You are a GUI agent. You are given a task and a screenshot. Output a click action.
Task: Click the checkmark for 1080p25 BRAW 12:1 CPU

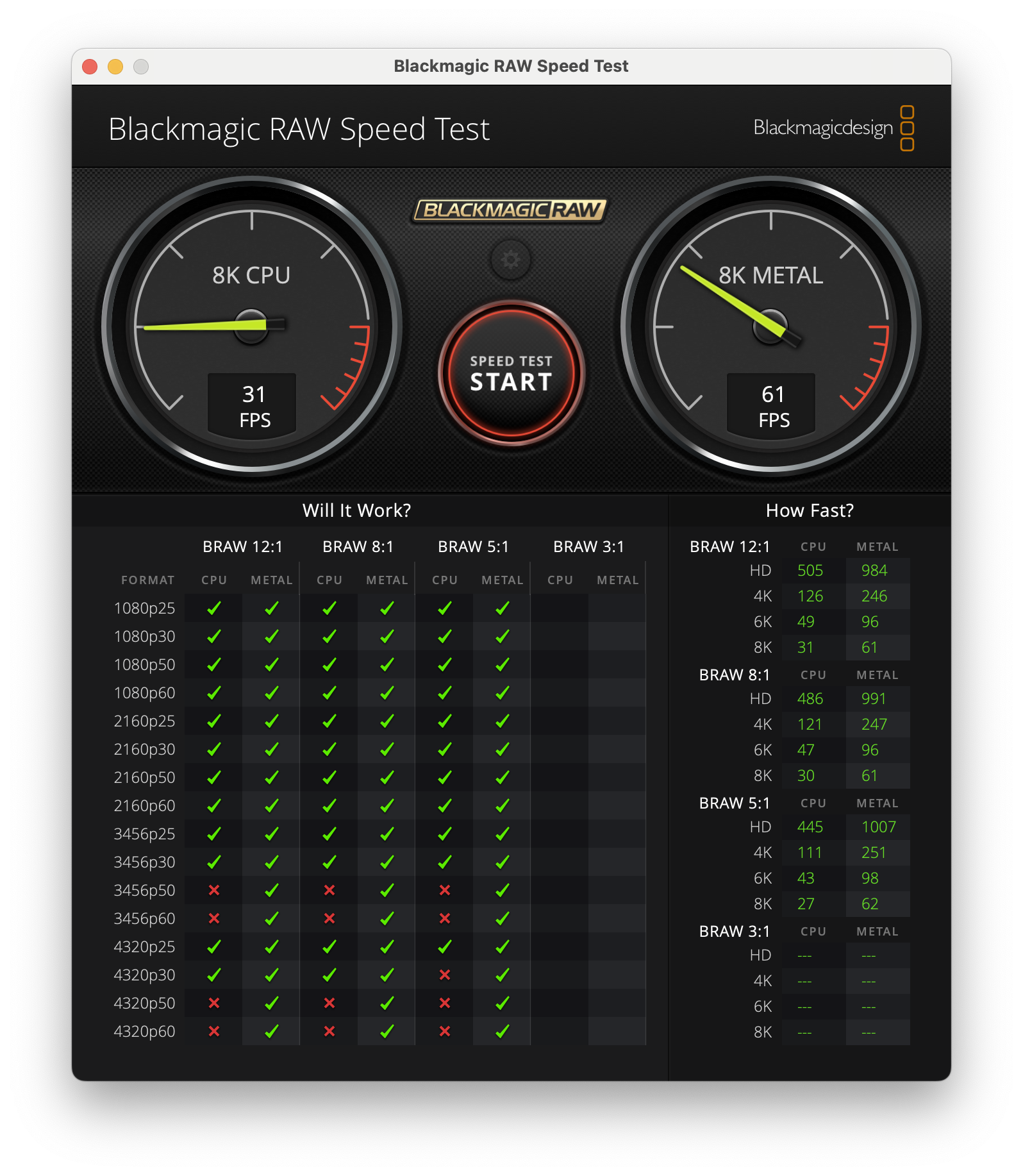[x=214, y=608]
